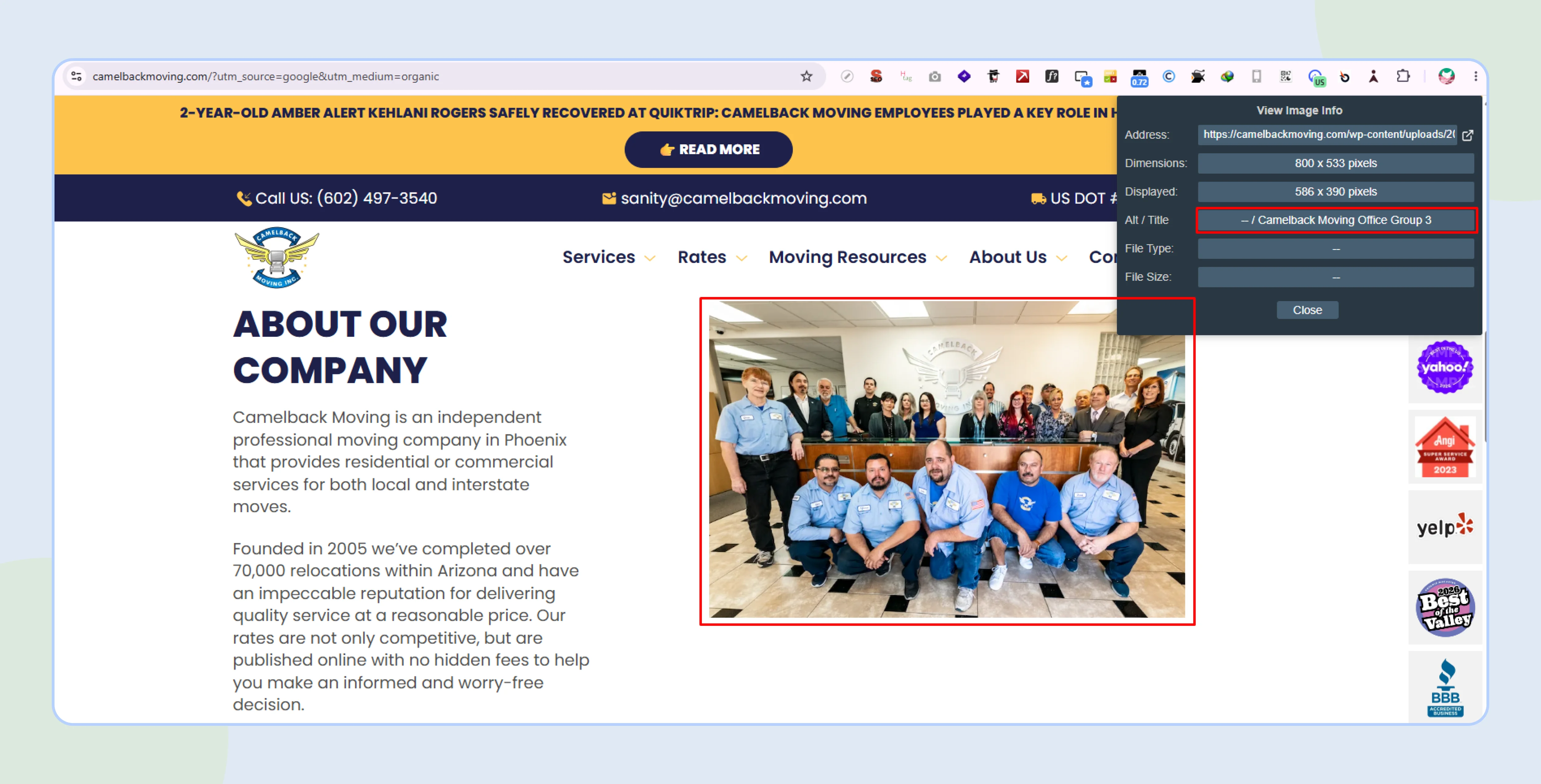Expand the Moving Resources chevron
The height and width of the screenshot is (784, 1541).
click(x=941, y=258)
